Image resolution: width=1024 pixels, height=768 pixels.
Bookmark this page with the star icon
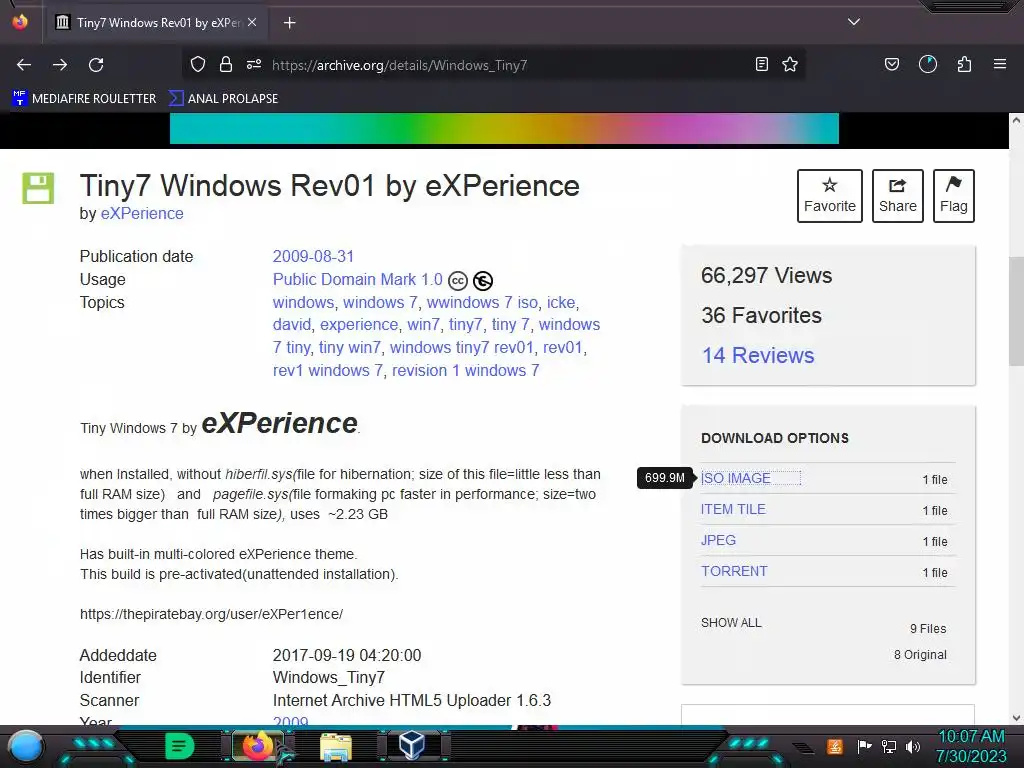point(790,64)
